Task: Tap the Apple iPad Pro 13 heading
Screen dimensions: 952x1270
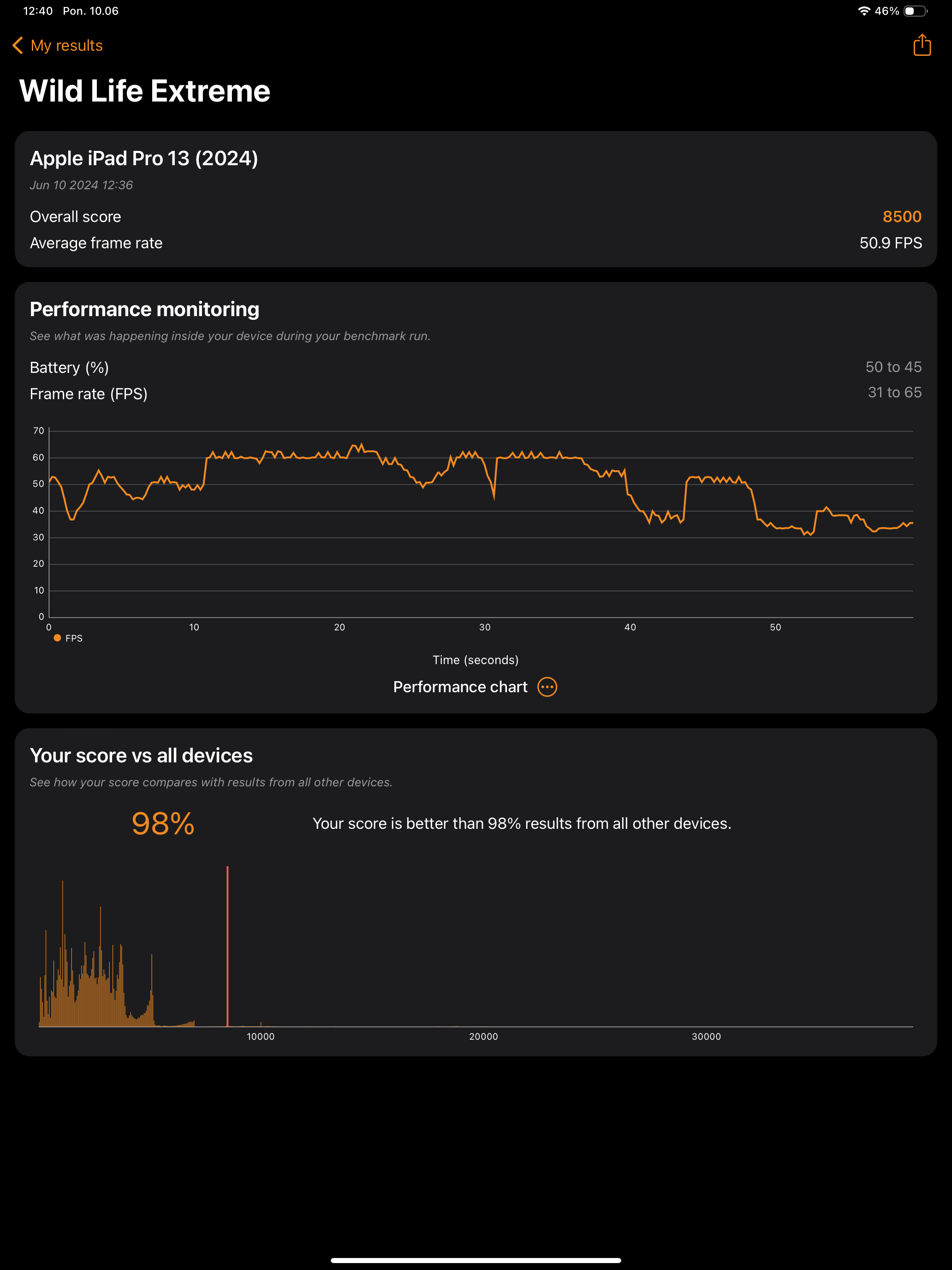Action: pos(143,158)
